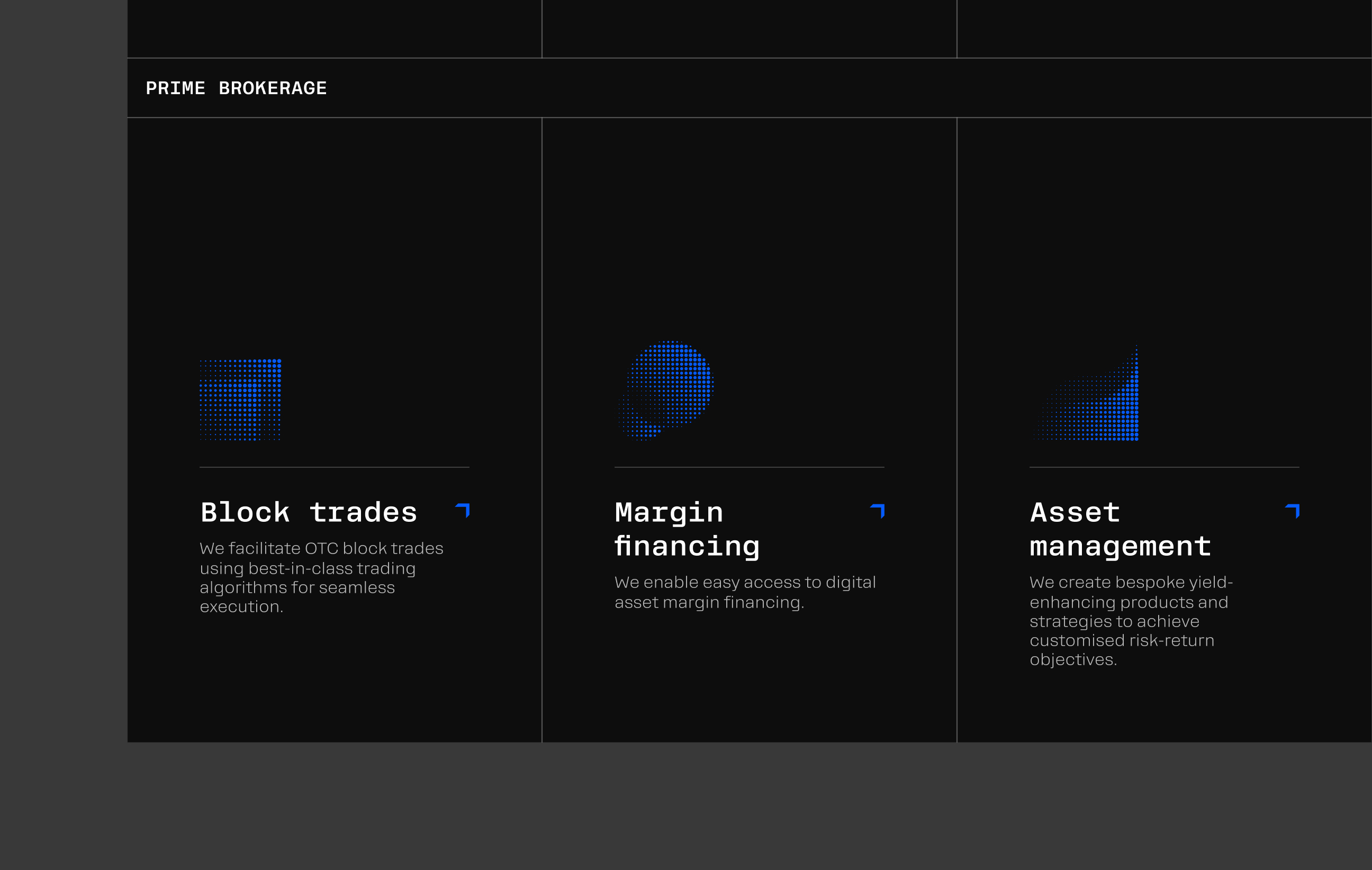Image resolution: width=1372 pixels, height=870 pixels.
Task: Click the Block trades dotted square graphic
Action: point(240,400)
